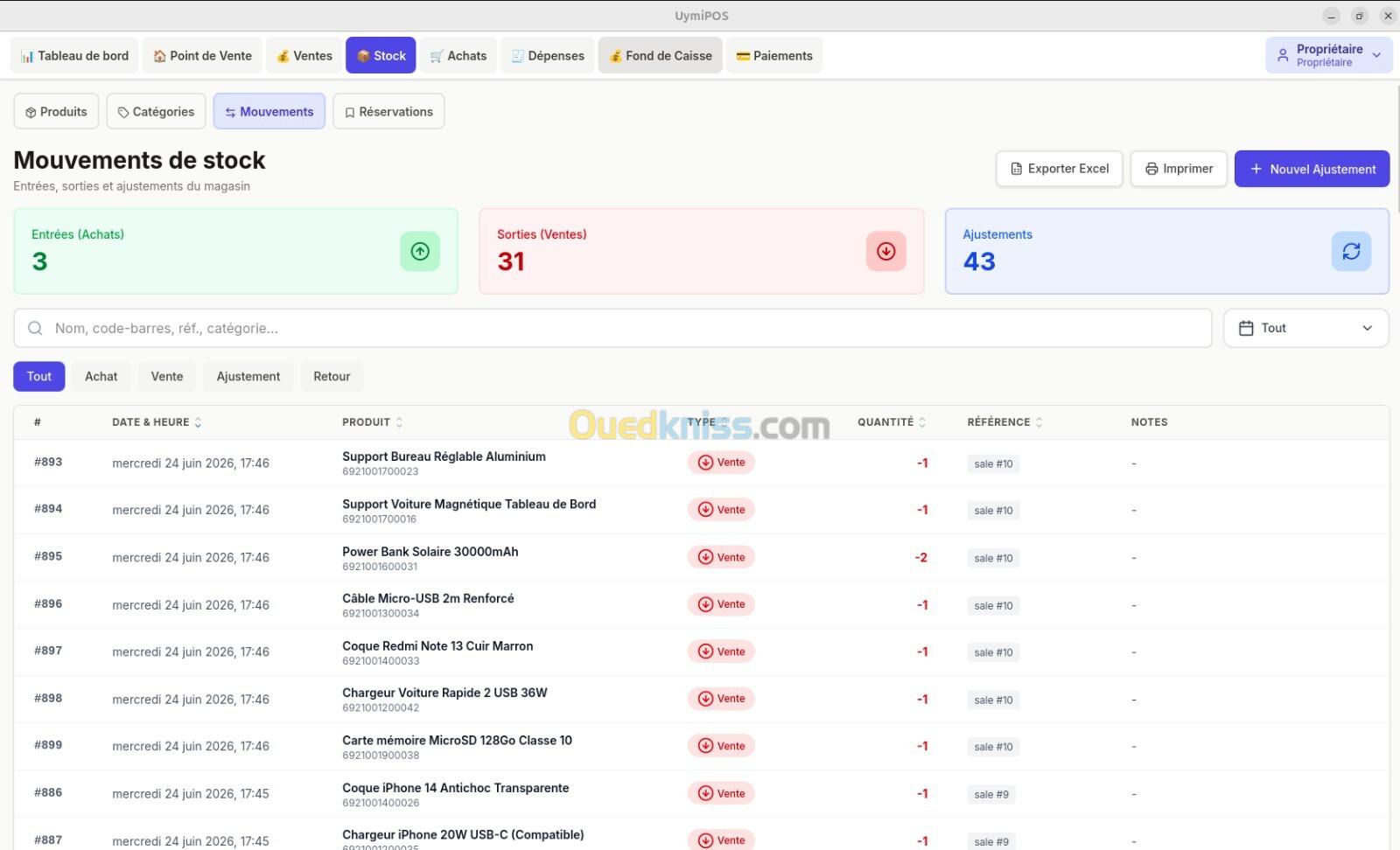The width and height of the screenshot is (1400, 850).
Task: Click the search magnifier icon
Action: (x=35, y=328)
